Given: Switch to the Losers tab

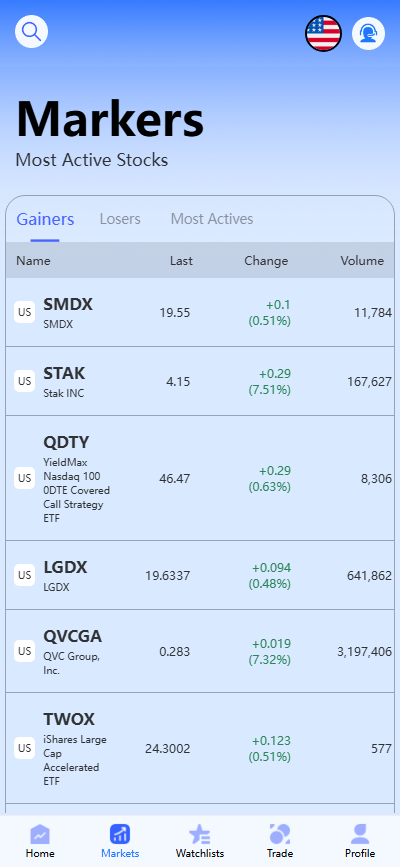Looking at the screenshot, I should pos(120,219).
